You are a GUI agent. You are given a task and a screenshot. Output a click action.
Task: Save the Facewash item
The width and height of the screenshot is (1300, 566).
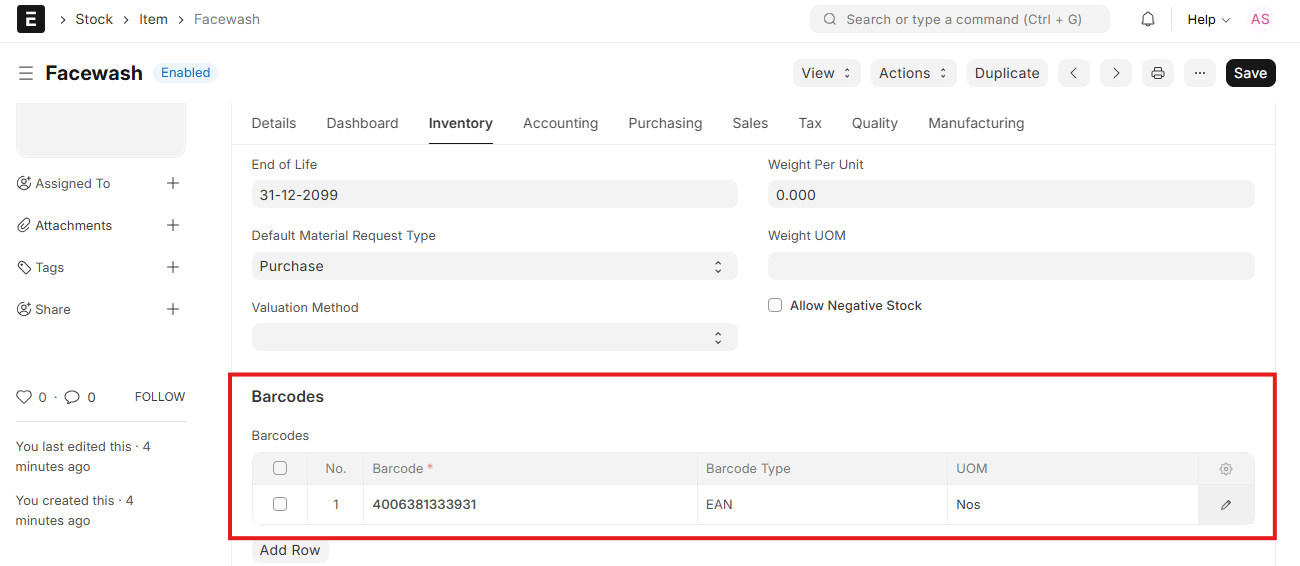[1250, 73]
